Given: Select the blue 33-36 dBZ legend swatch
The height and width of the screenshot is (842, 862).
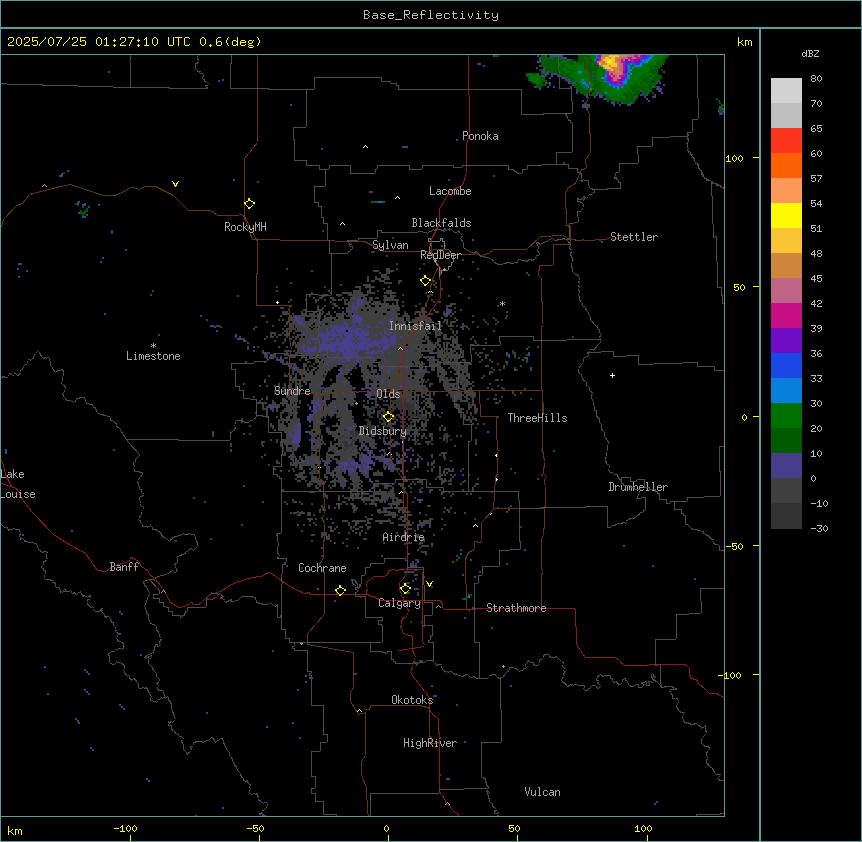Looking at the screenshot, I should (786, 365).
